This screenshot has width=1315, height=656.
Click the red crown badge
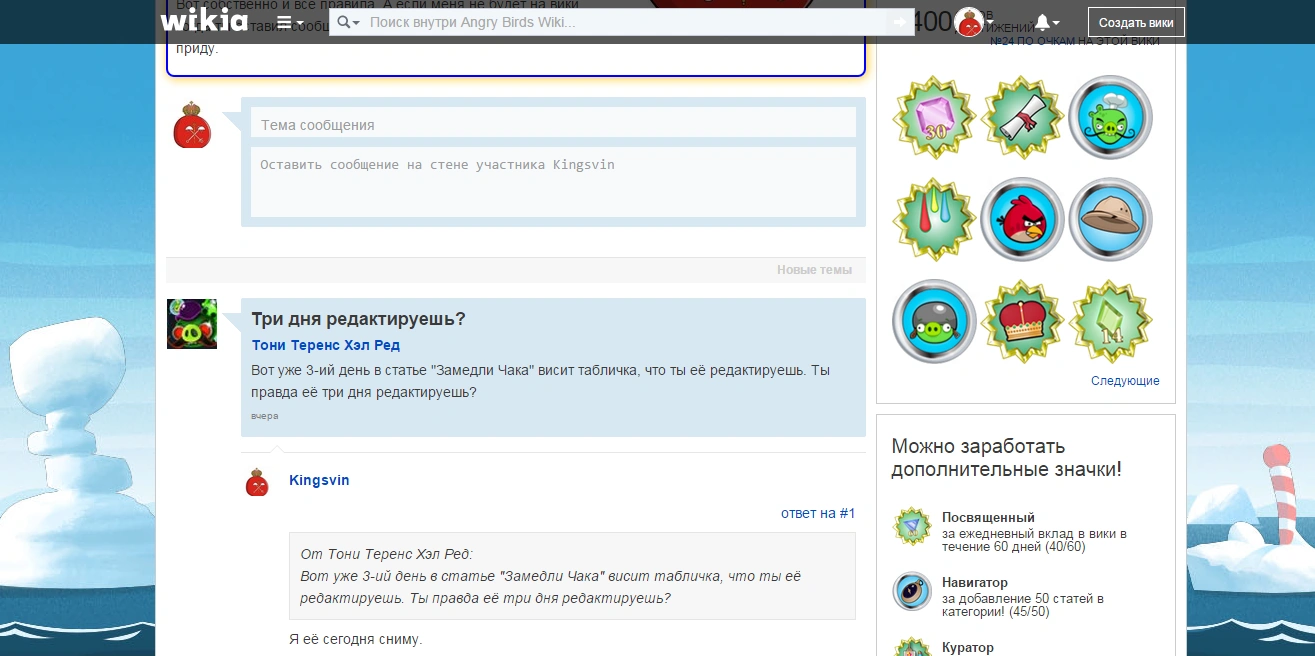click(1022, 321)
